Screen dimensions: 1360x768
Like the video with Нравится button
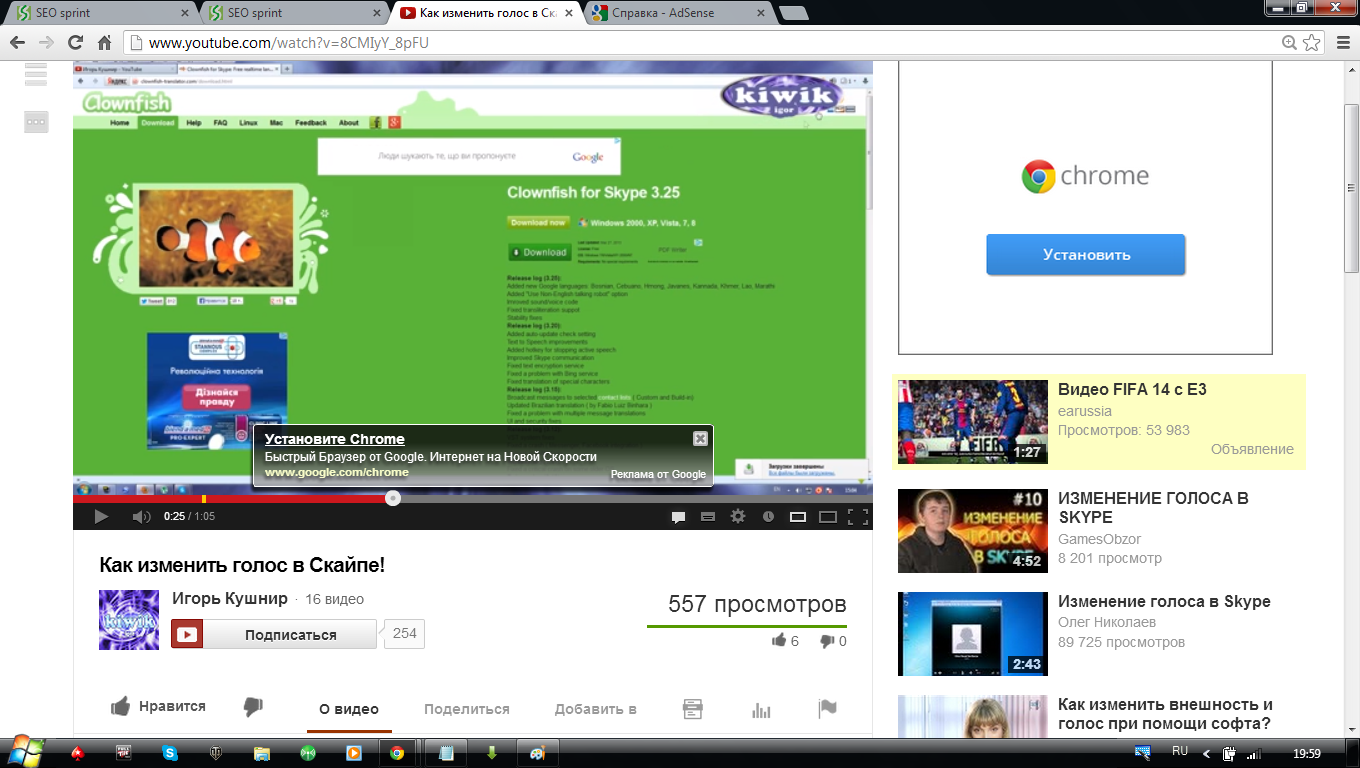click(158, 707)
